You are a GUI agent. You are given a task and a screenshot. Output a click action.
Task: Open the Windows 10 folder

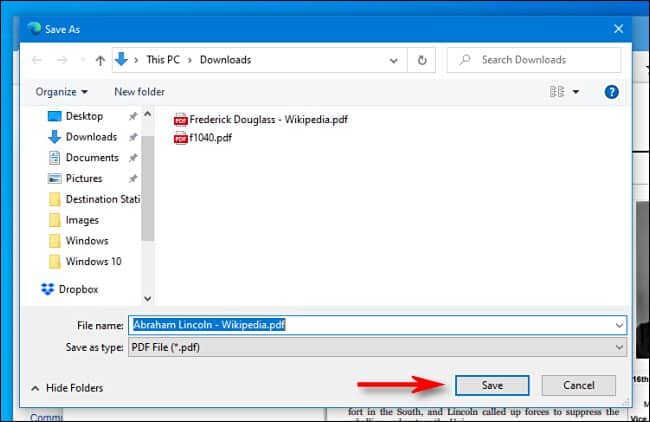tap(93, 261)
